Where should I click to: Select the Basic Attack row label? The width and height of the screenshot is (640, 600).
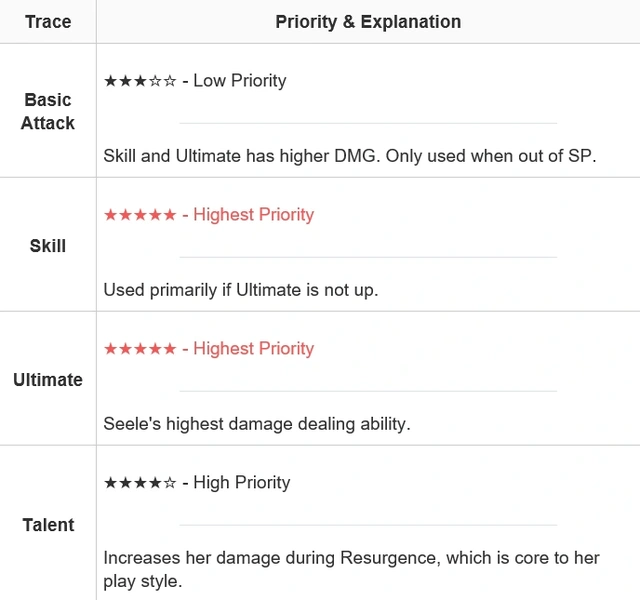[48, 111]
